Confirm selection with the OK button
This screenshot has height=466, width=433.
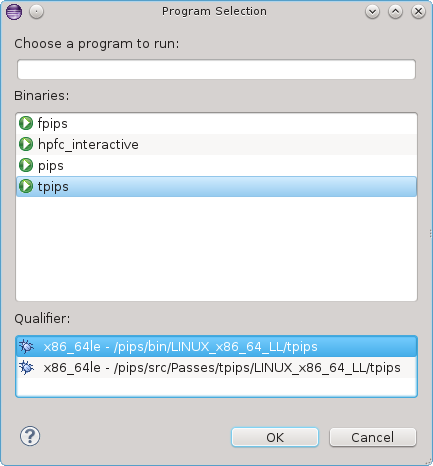[275, 437]
